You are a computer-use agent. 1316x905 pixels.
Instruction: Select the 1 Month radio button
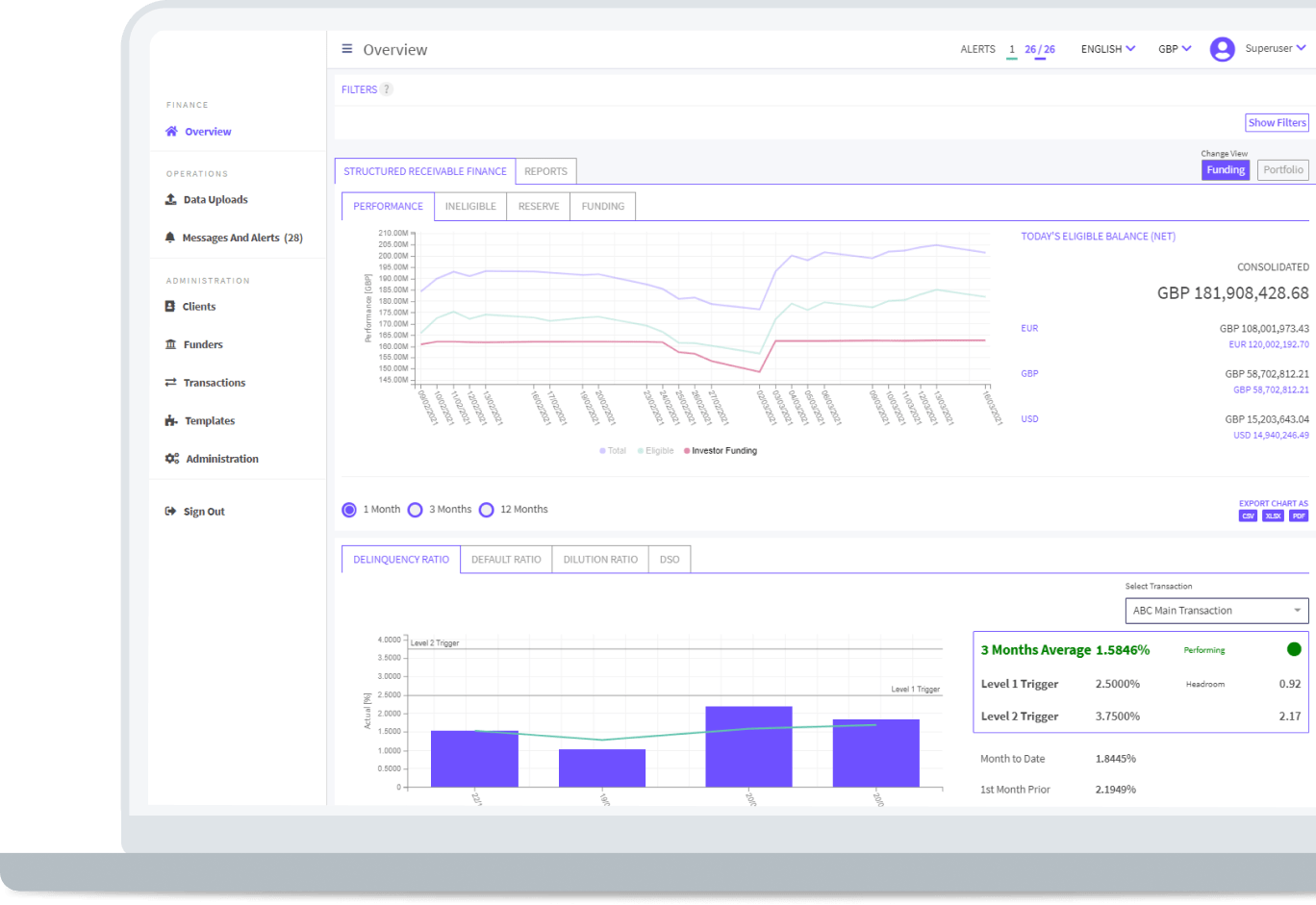click(349, 510)
